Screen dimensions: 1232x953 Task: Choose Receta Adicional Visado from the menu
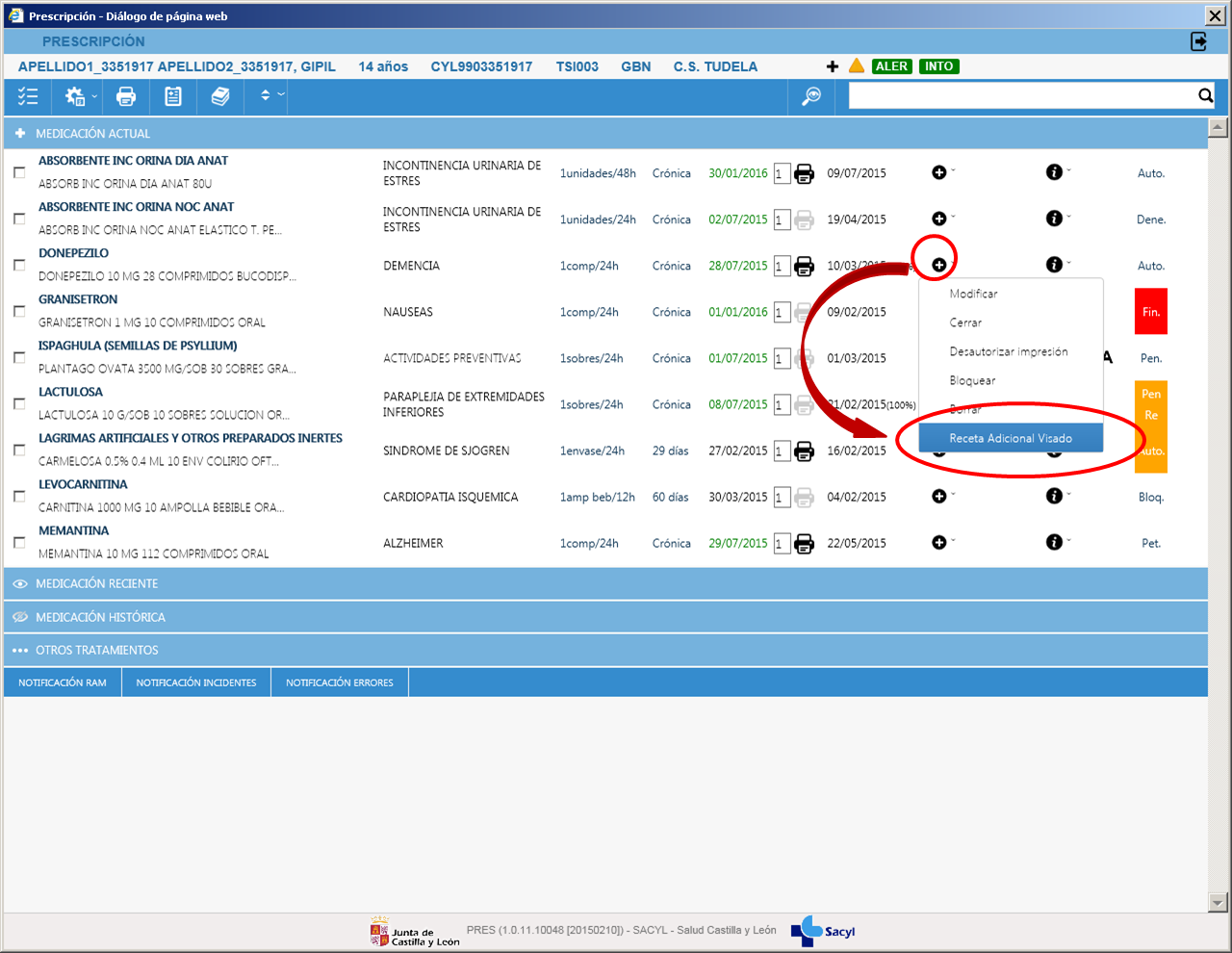1010,438
